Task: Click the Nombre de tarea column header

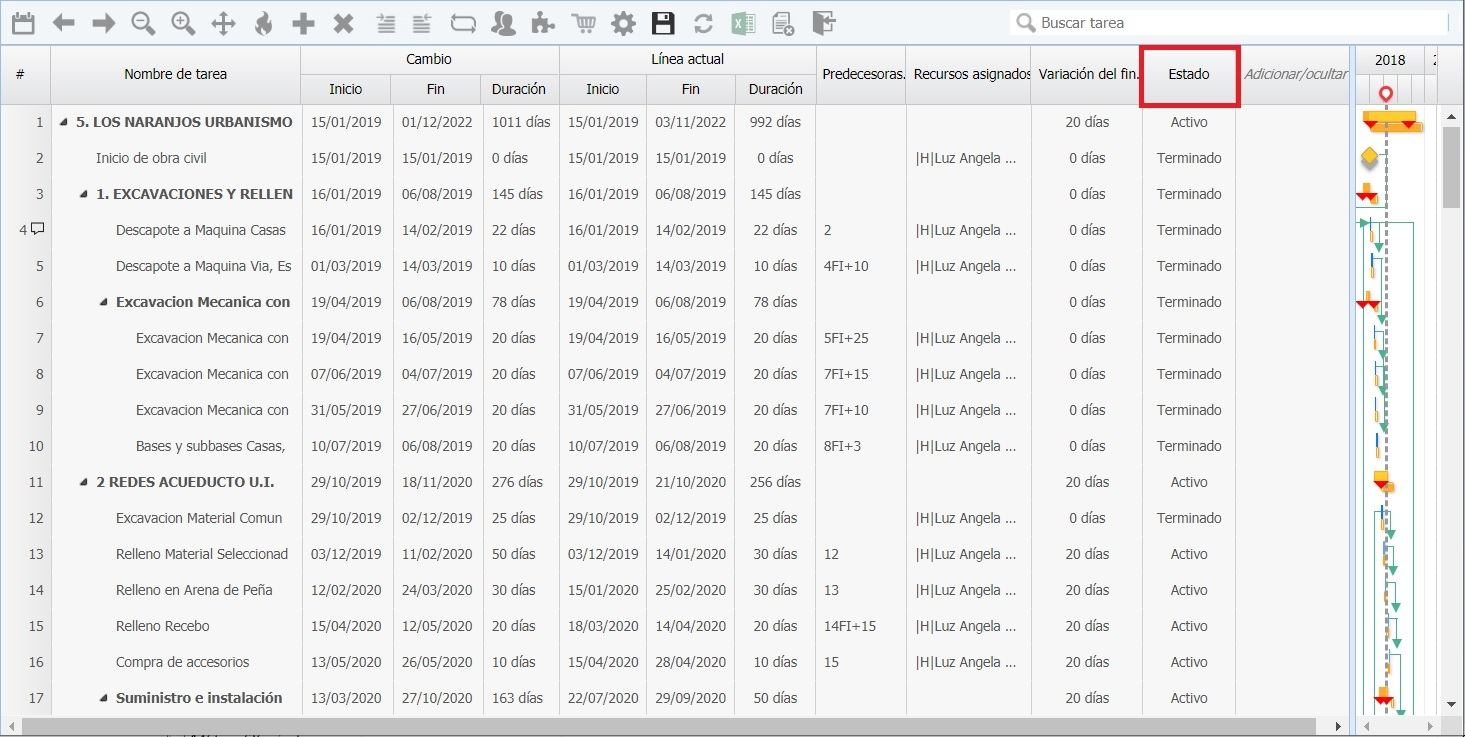Action: [176, 74]
